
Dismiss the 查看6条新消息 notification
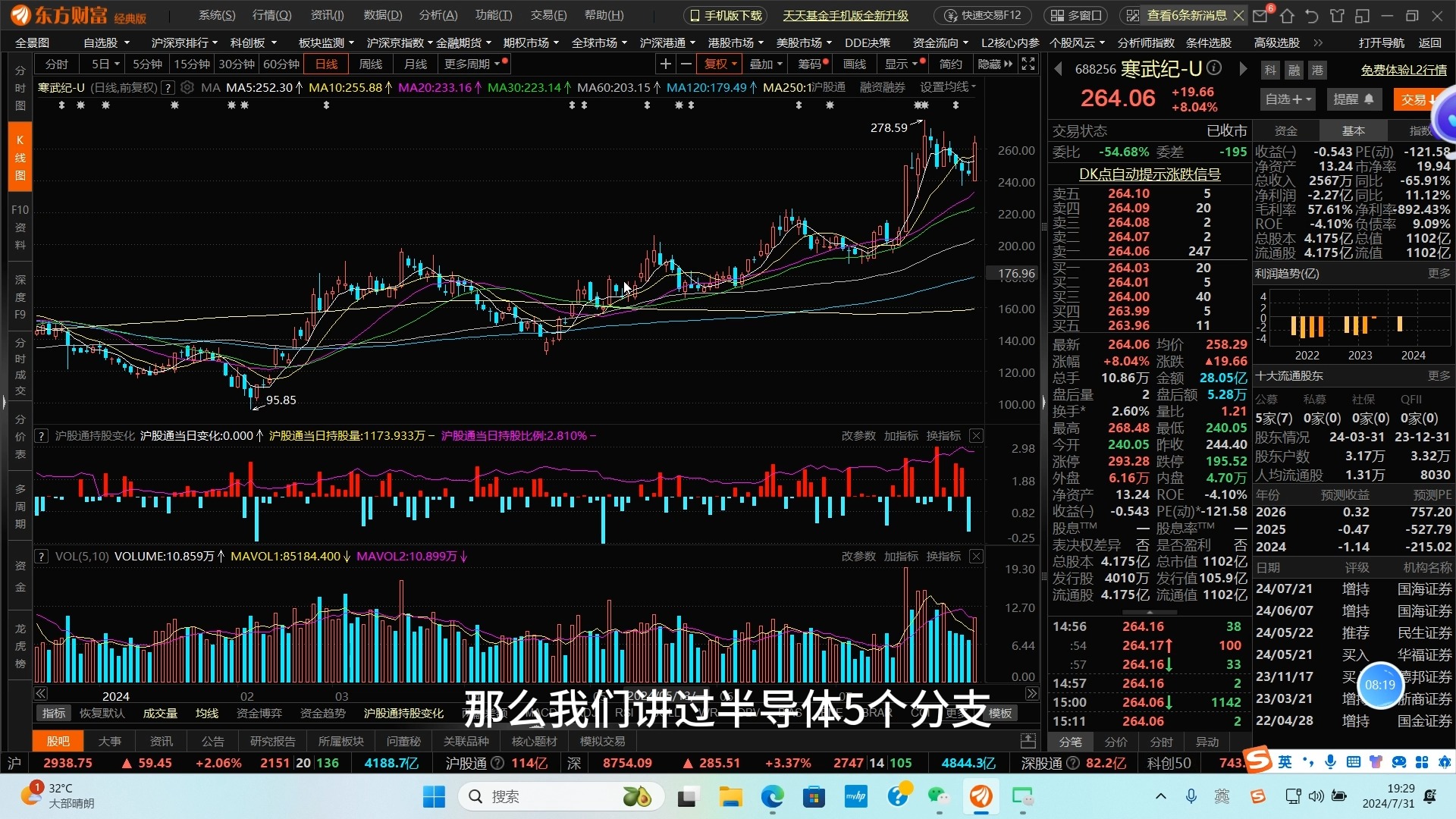tap(1238, 15)
